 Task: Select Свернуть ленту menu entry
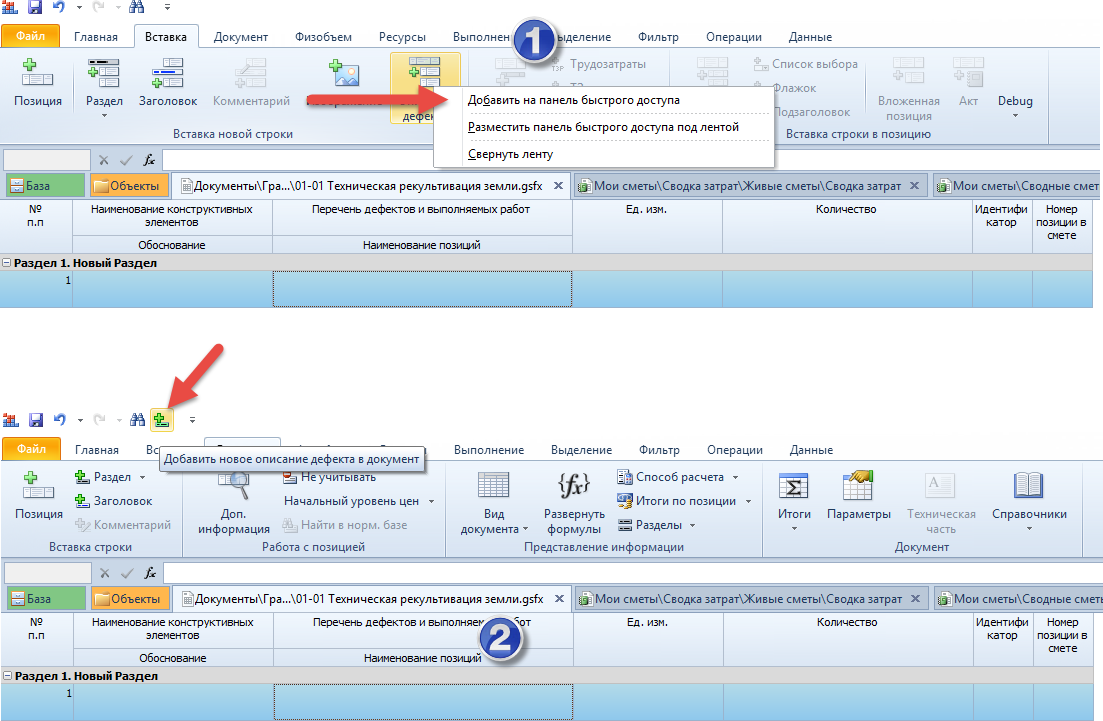[x=603, y=154]
